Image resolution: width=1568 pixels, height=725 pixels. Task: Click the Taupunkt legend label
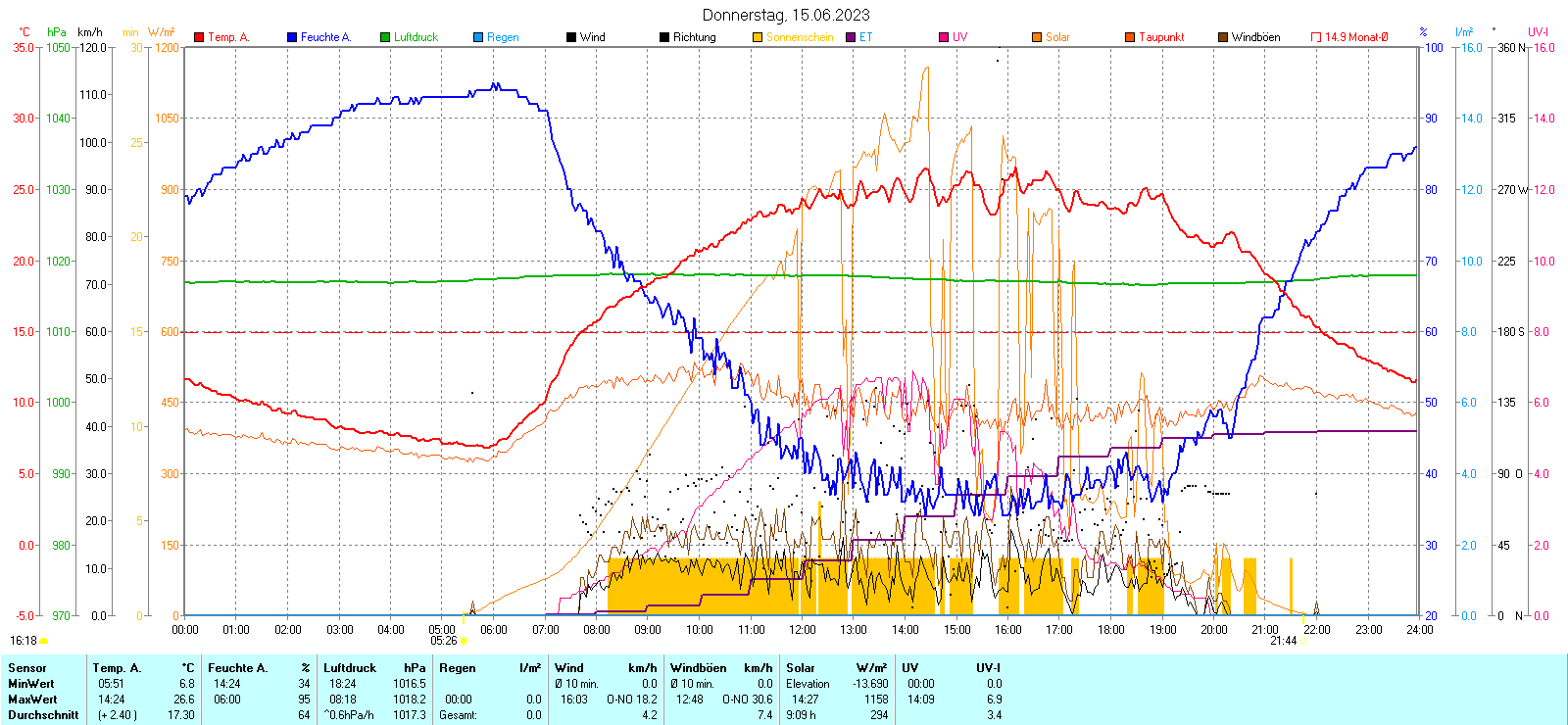click(x=1161, y=37)
